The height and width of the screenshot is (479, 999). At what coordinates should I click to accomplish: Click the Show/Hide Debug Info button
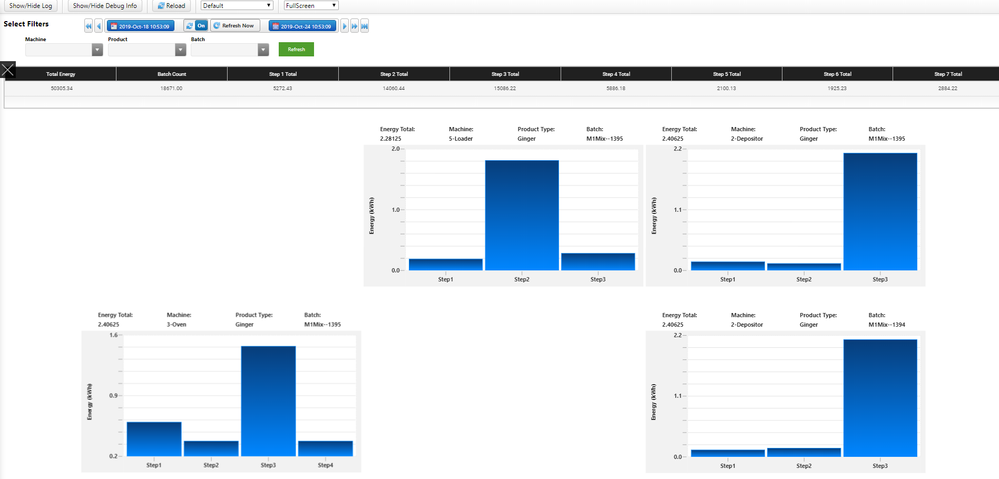tap(105, 6)
